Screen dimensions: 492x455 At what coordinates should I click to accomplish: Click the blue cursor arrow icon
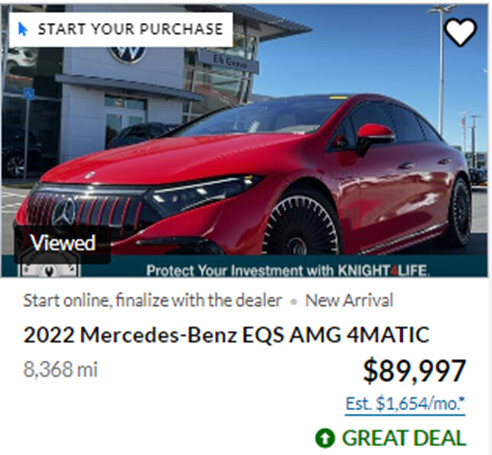click(x=23, y=29)
